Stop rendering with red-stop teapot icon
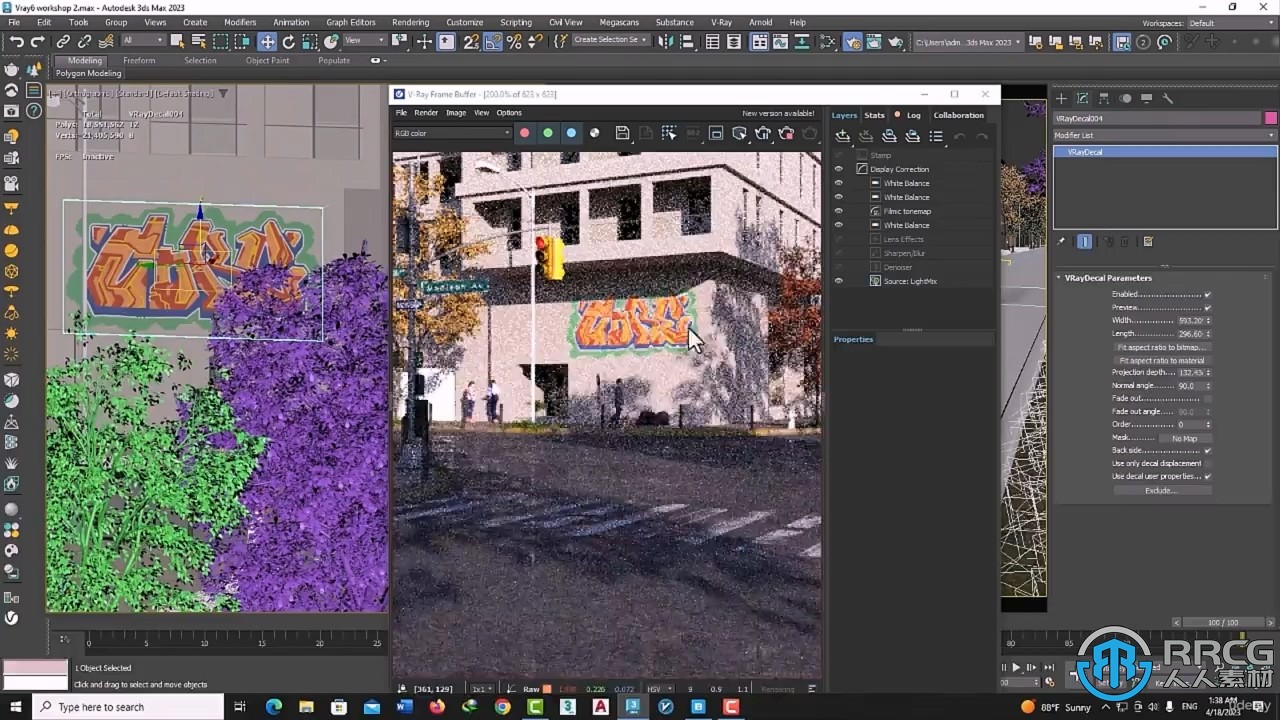The width and height of the screenshot is (1280, 720). [x=786, y=133]
